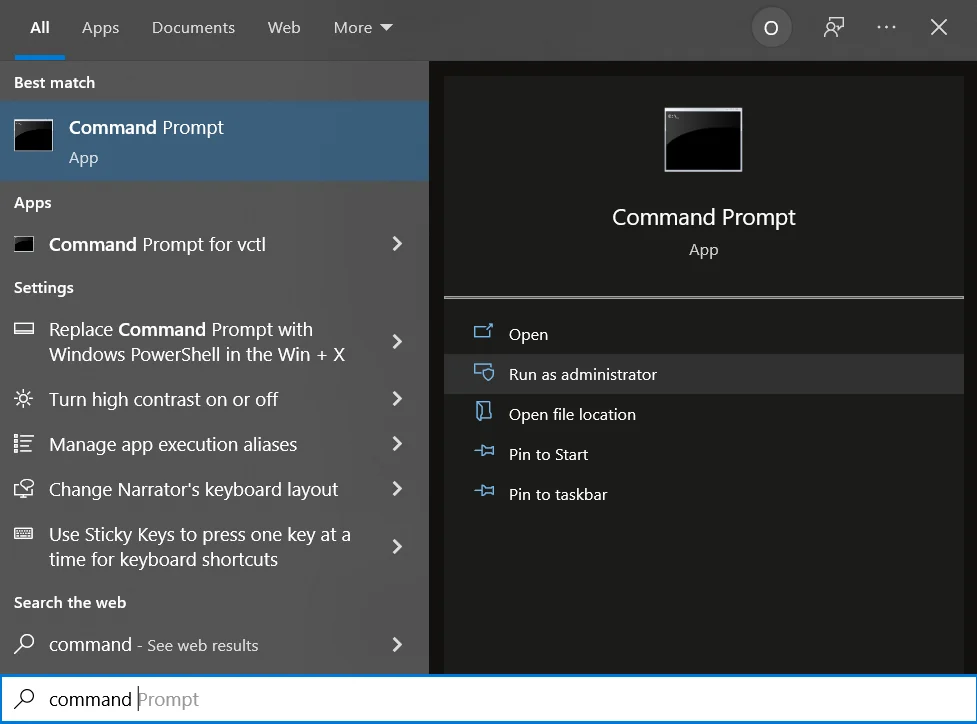Click the Open action icon
977x724 pixels.
[484, 331]
